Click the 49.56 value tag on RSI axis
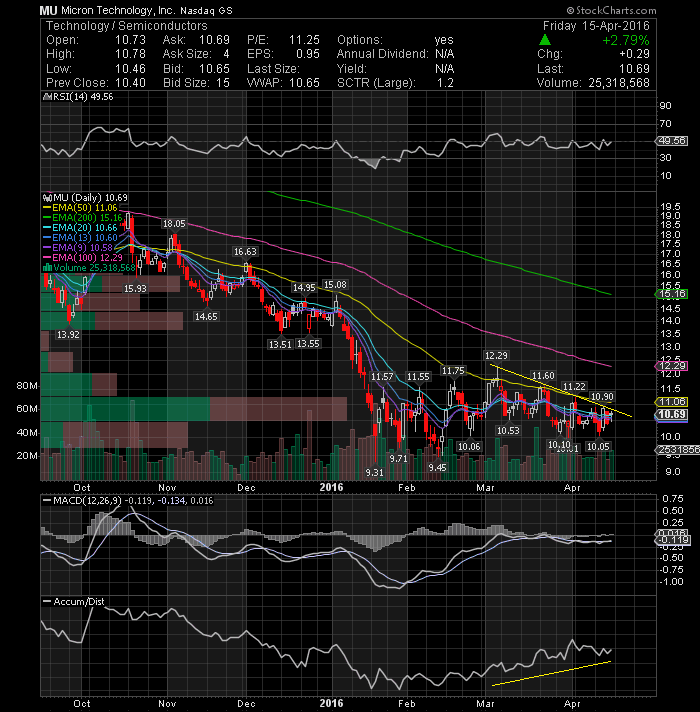 click(672, 141)
